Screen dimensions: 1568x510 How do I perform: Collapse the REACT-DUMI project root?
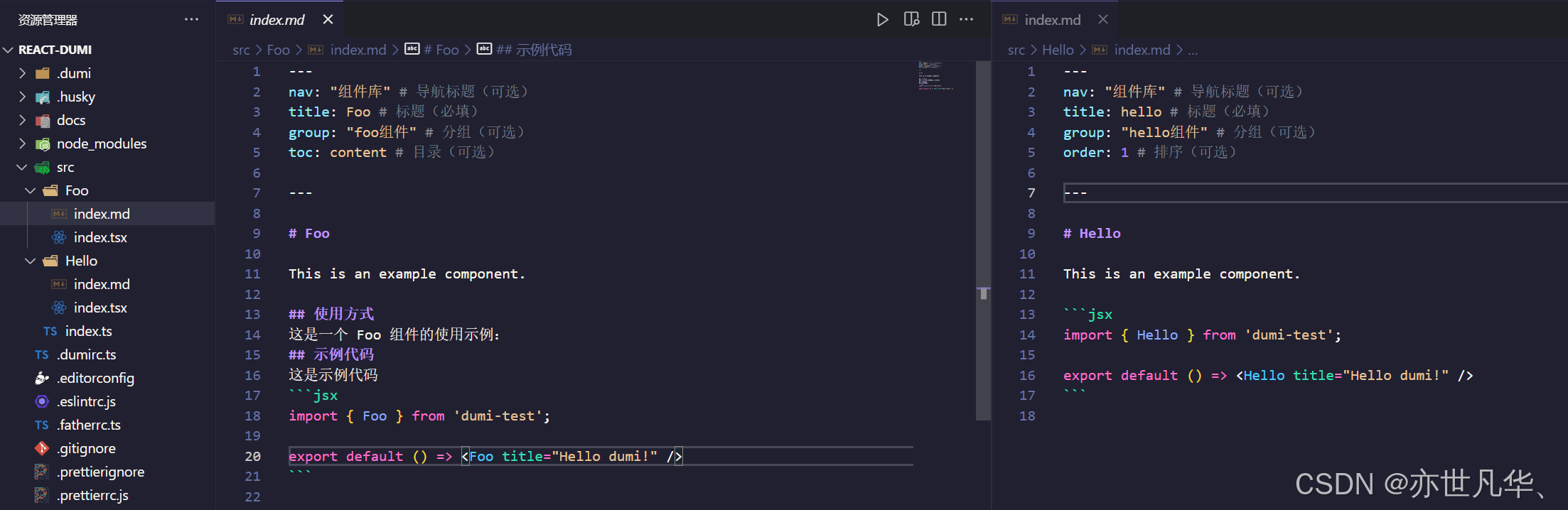(9, 50)
